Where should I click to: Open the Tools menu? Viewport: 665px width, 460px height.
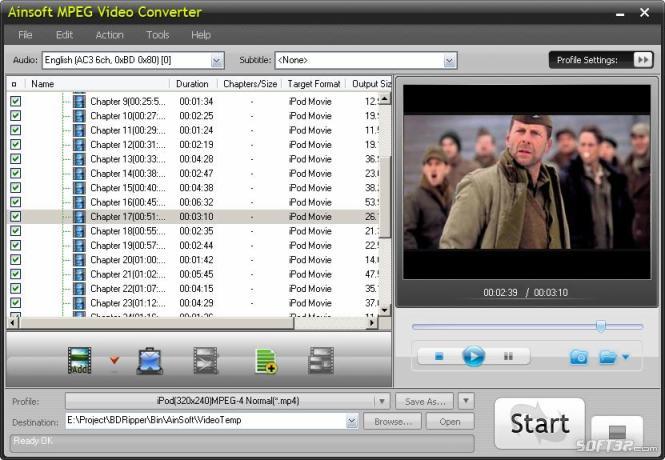pos(158,35)
